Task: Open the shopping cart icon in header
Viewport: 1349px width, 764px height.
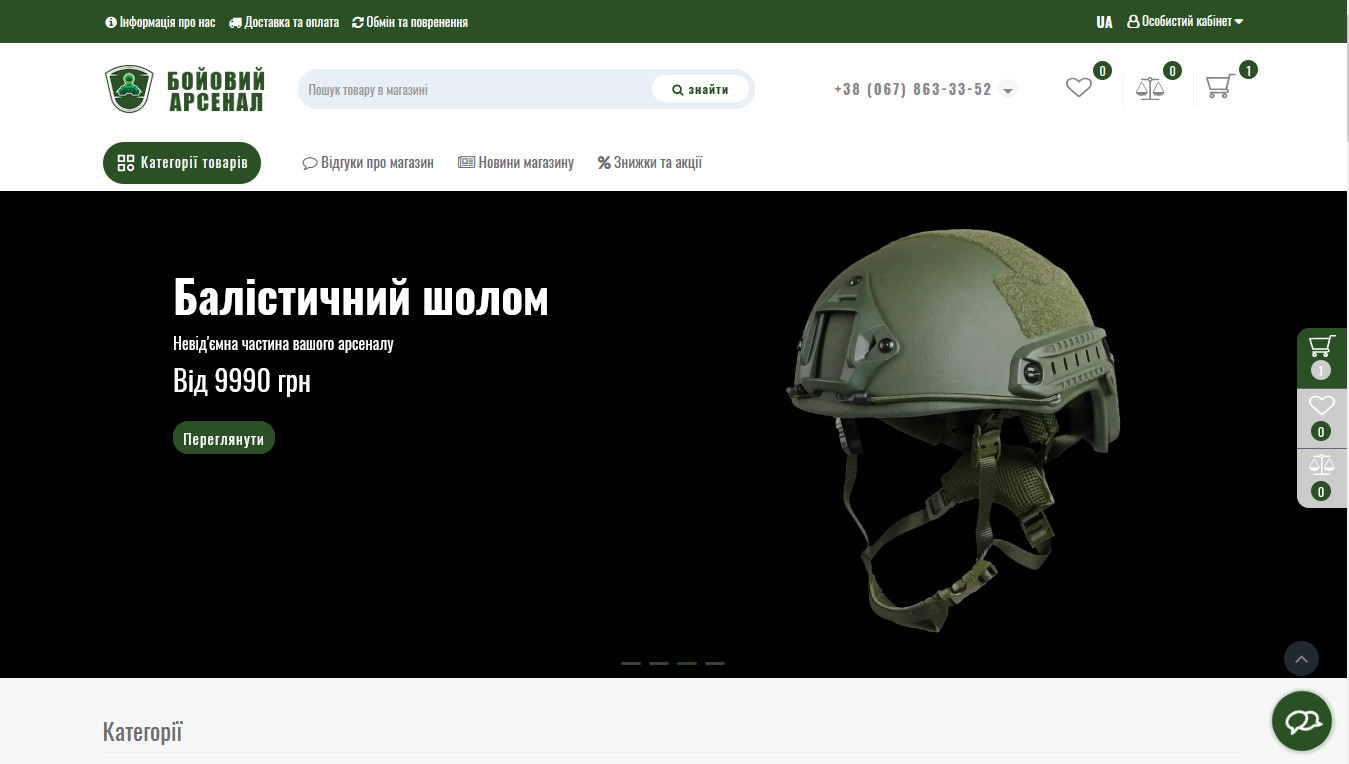Action: coord(1218,88)
